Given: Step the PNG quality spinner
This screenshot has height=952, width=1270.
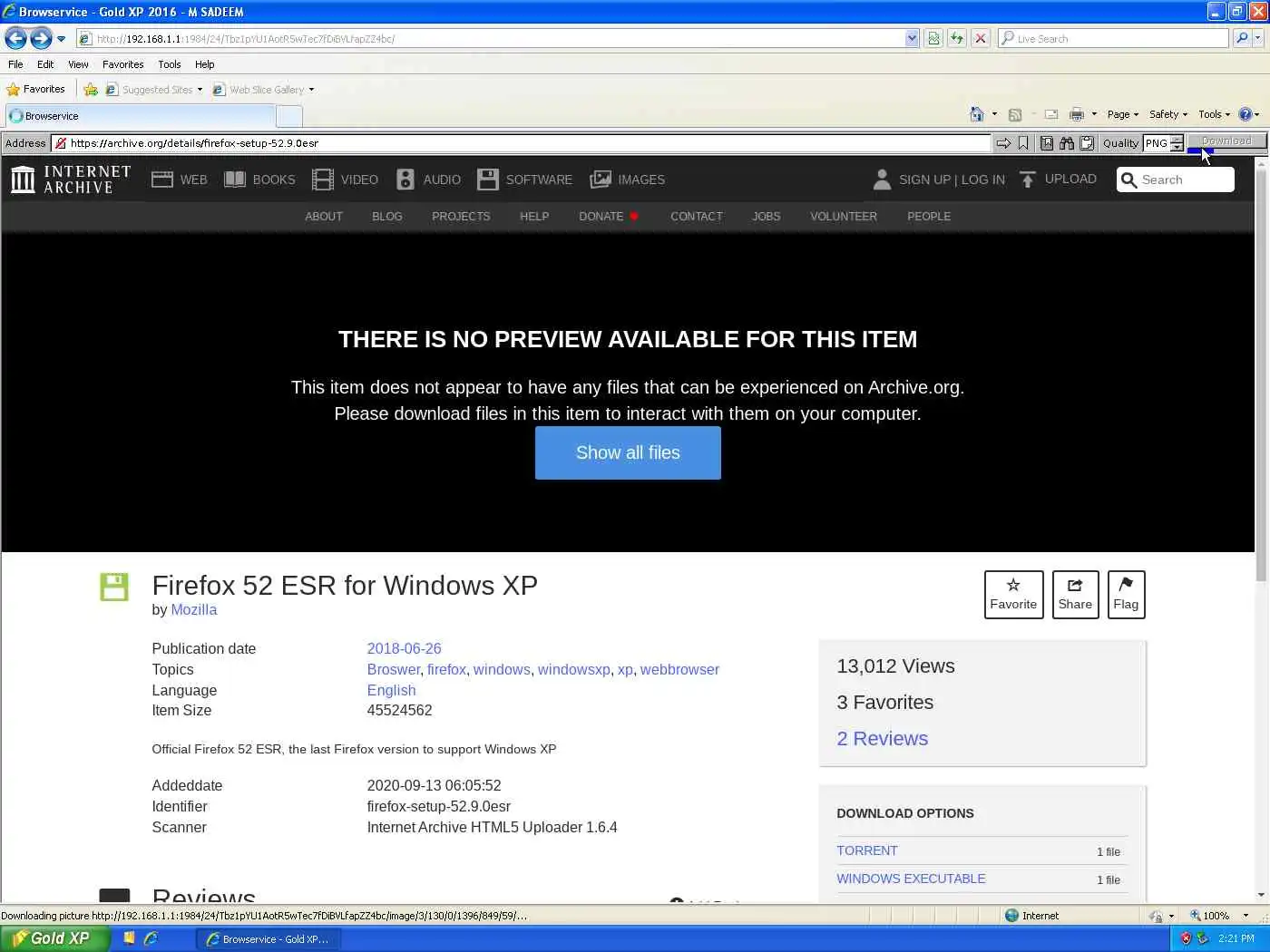Looking at the screenshot, I should pos(1177,143).
